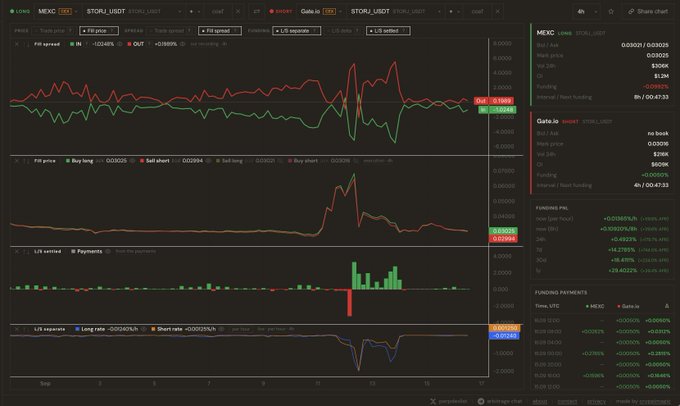Open the 4h timeframe dropdown

[586, 11]
